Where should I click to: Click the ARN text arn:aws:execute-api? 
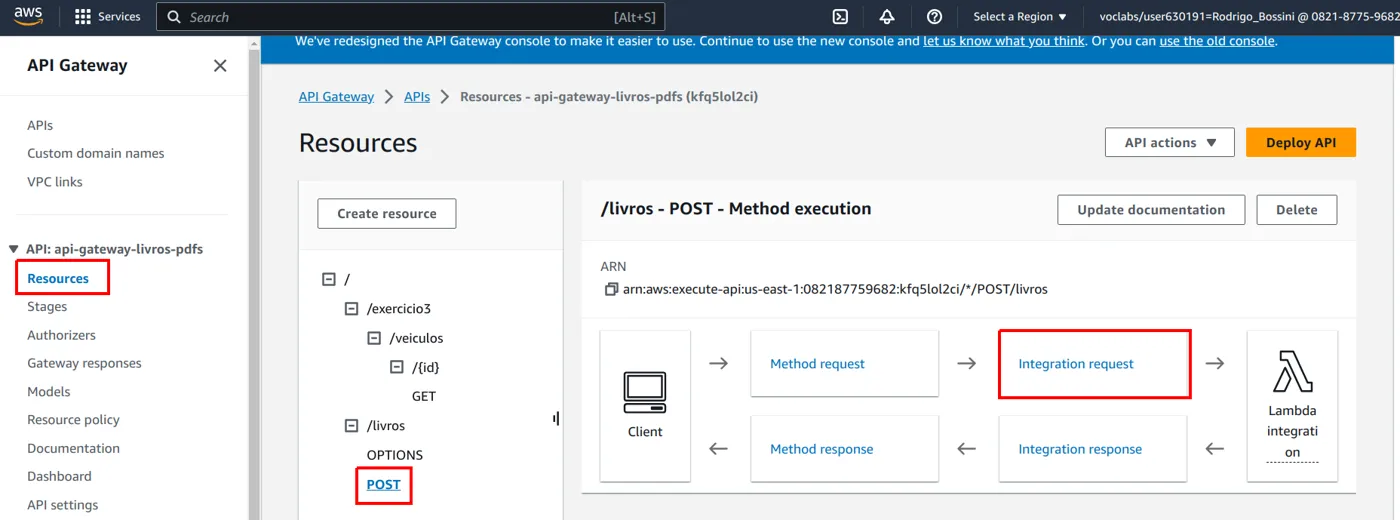pyautogui.click(x=835, y=289)
